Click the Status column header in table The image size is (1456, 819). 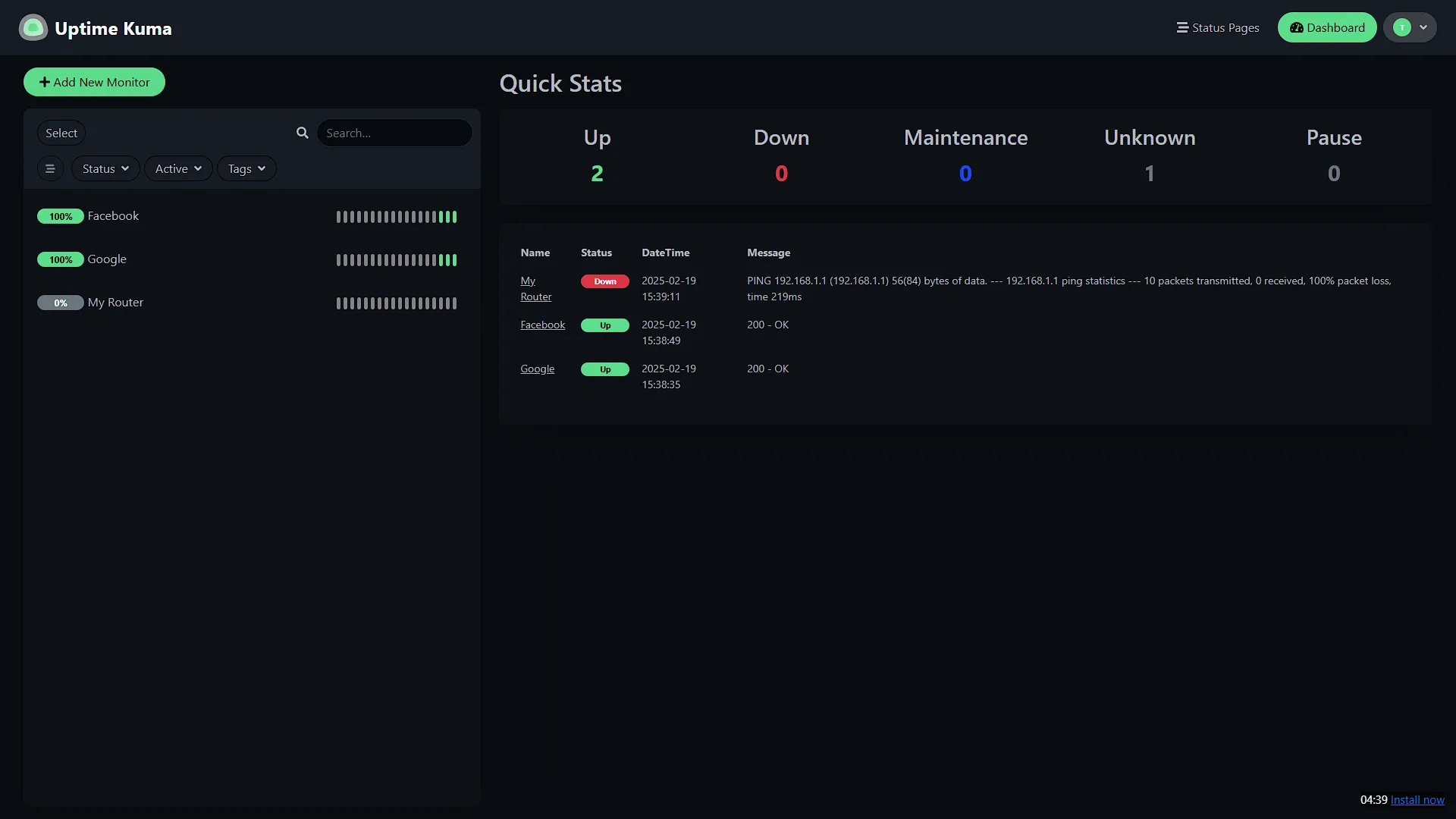pos(596,253)
